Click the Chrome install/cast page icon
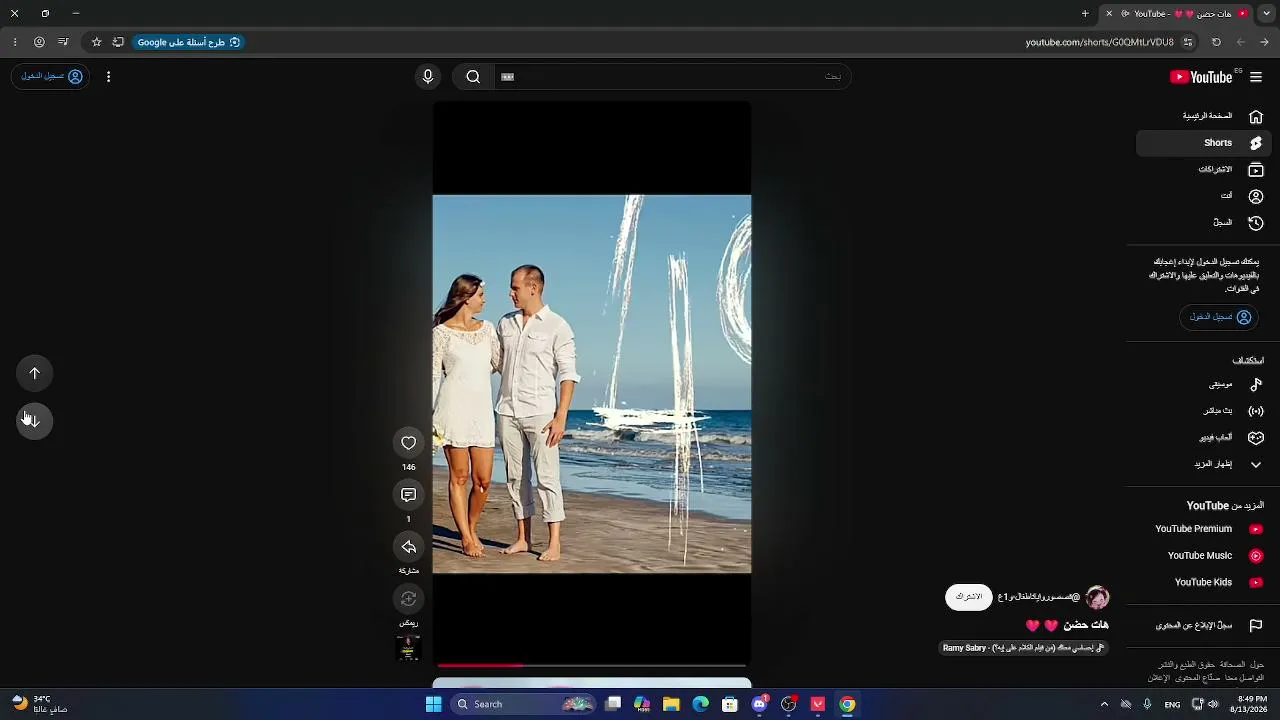 (x=118, y=42)
